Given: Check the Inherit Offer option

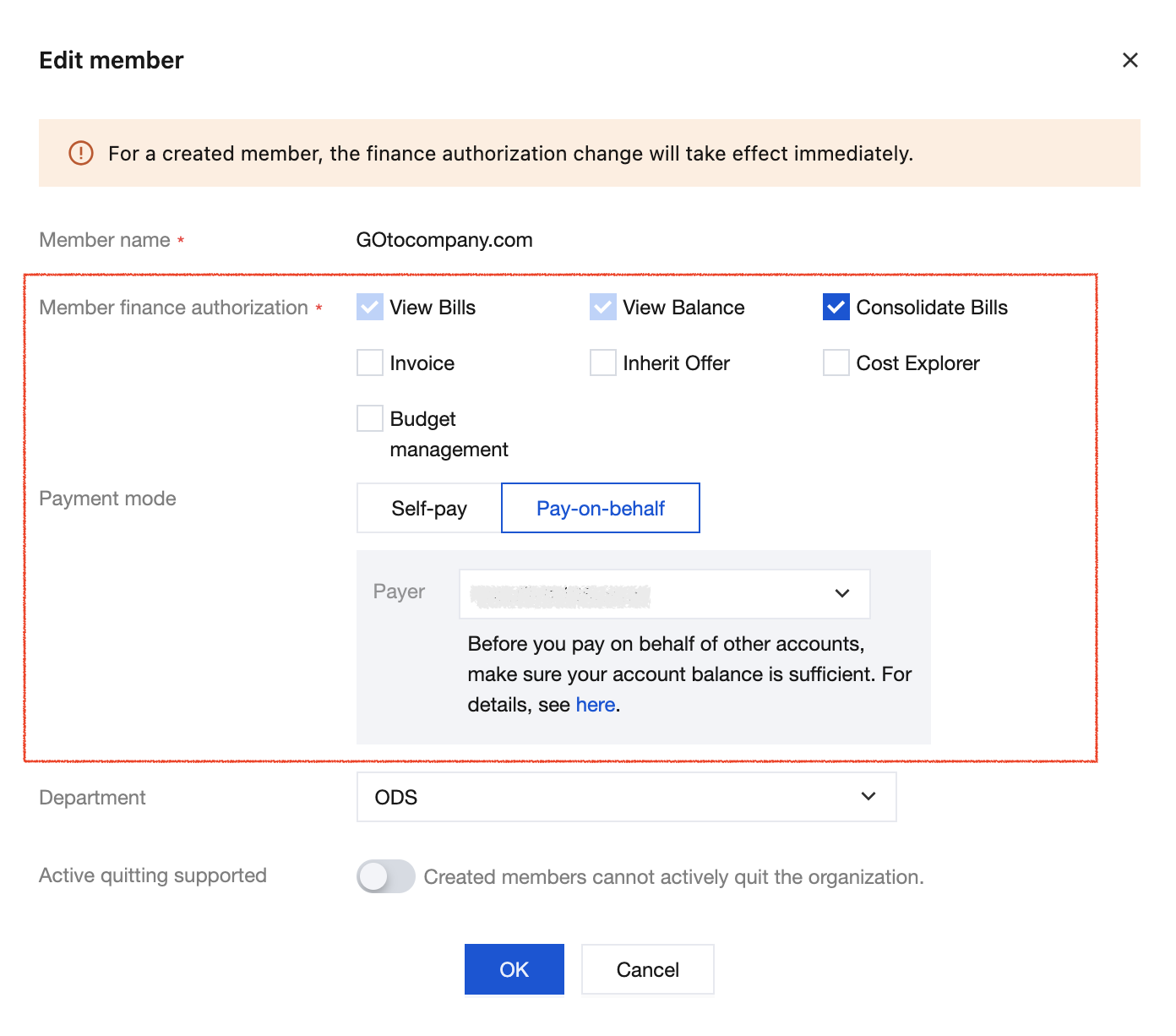Looking at the screenshot, I should pos(603,363).
